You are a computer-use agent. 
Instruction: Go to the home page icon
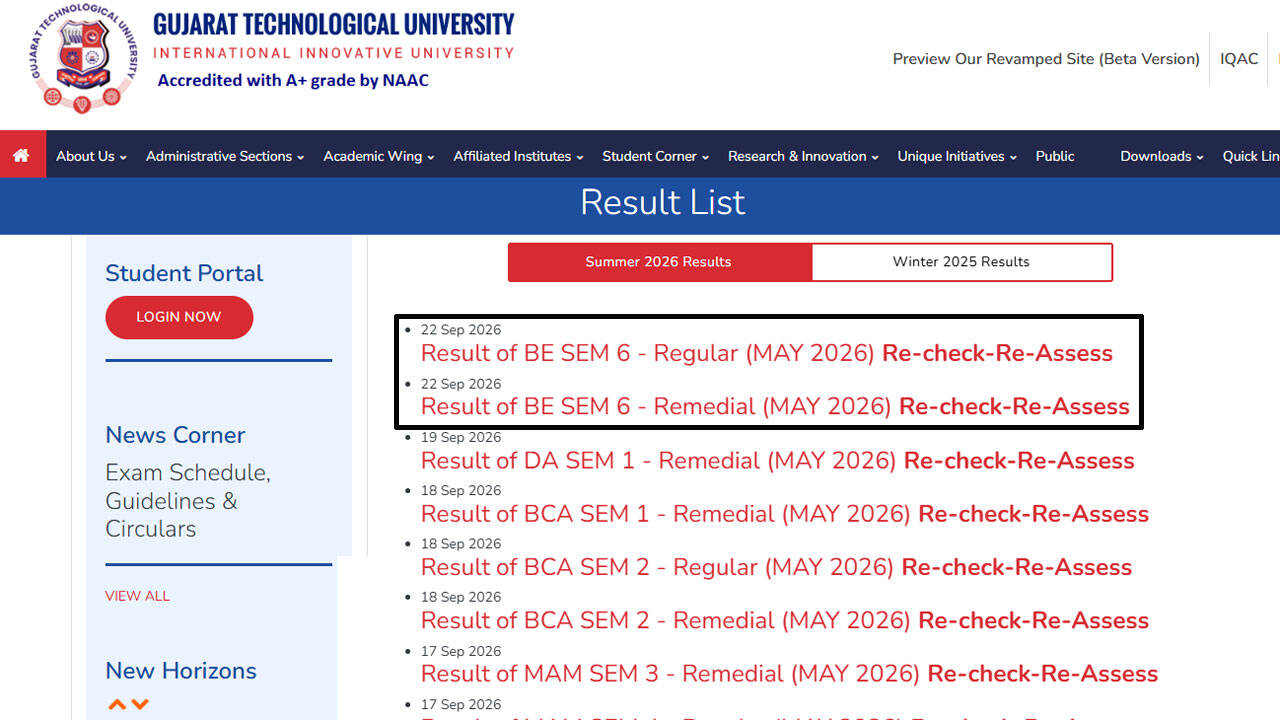pos(21,156)
